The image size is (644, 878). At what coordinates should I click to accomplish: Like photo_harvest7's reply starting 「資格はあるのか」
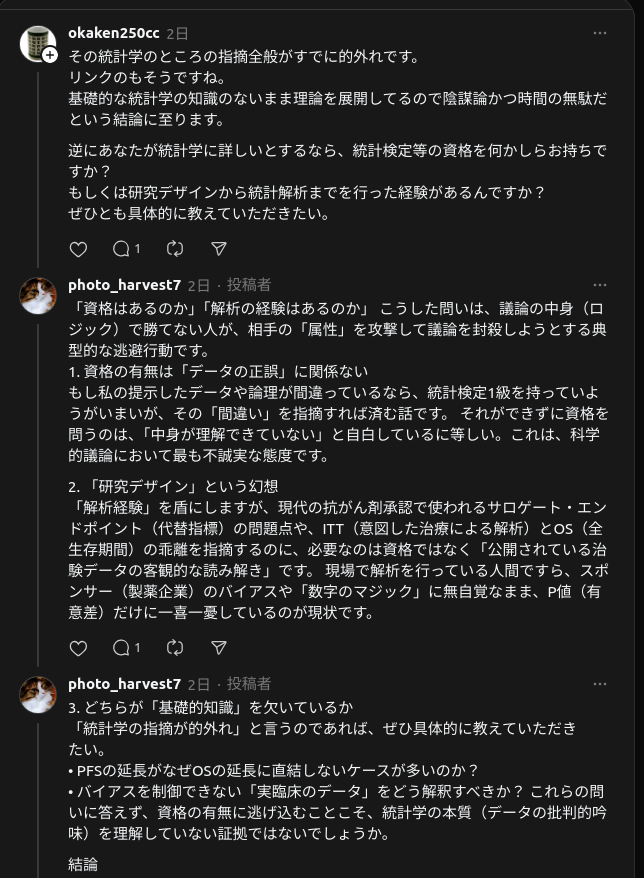coord(78,648)
